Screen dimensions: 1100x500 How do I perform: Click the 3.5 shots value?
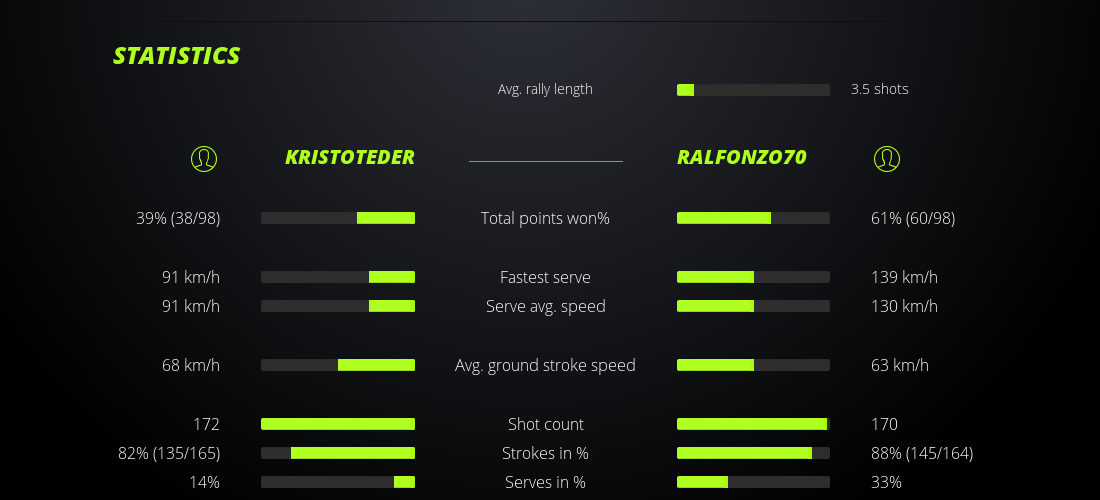coord(880,89)
